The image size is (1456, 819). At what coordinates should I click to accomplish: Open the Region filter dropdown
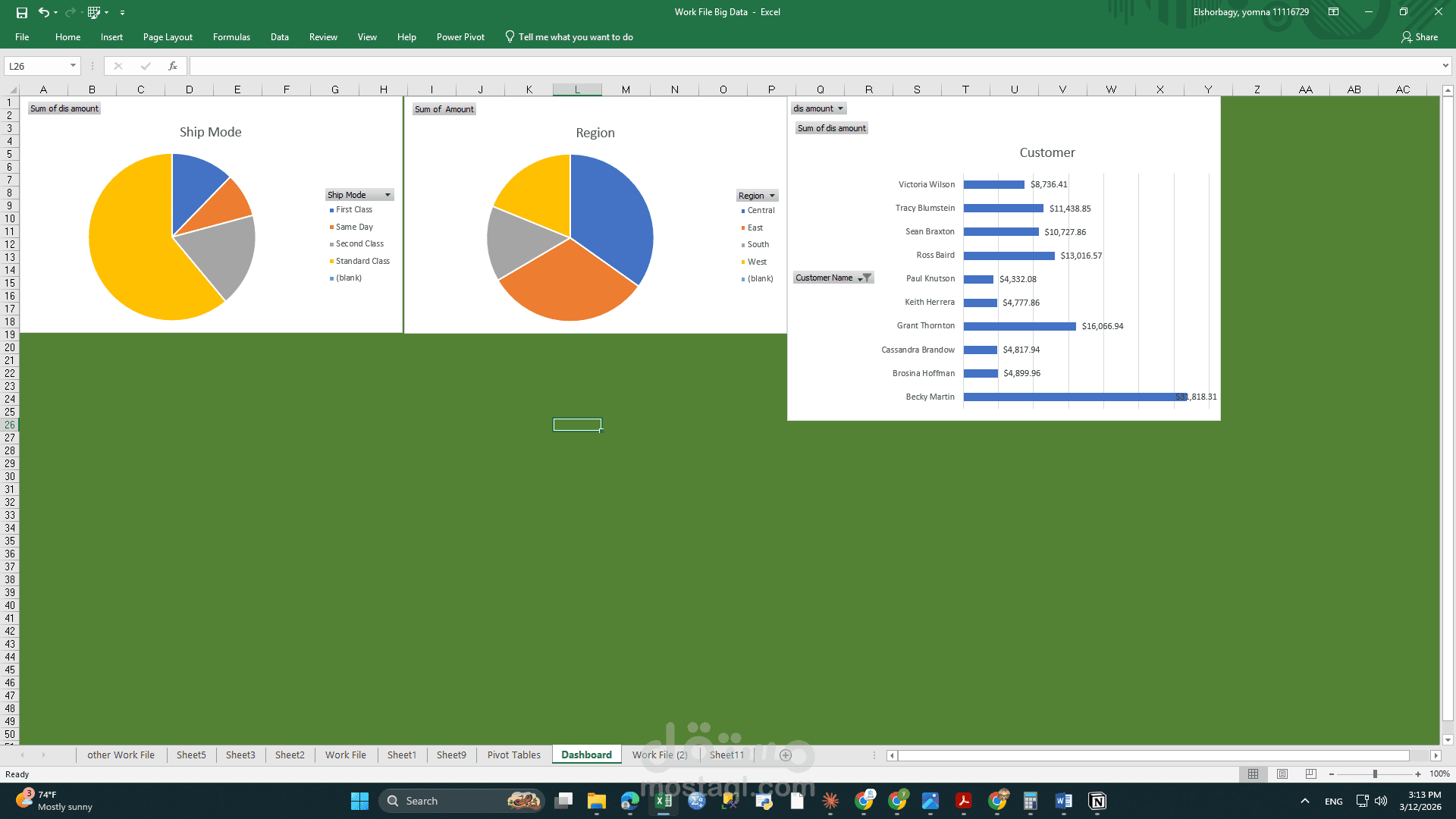[x=772, y=195]
